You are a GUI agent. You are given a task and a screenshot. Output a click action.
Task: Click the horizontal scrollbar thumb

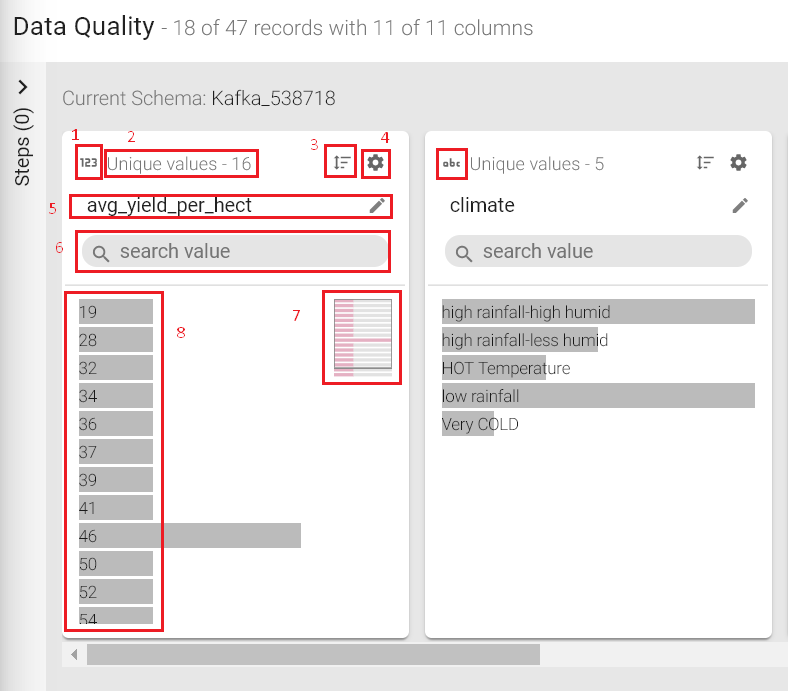312,655
